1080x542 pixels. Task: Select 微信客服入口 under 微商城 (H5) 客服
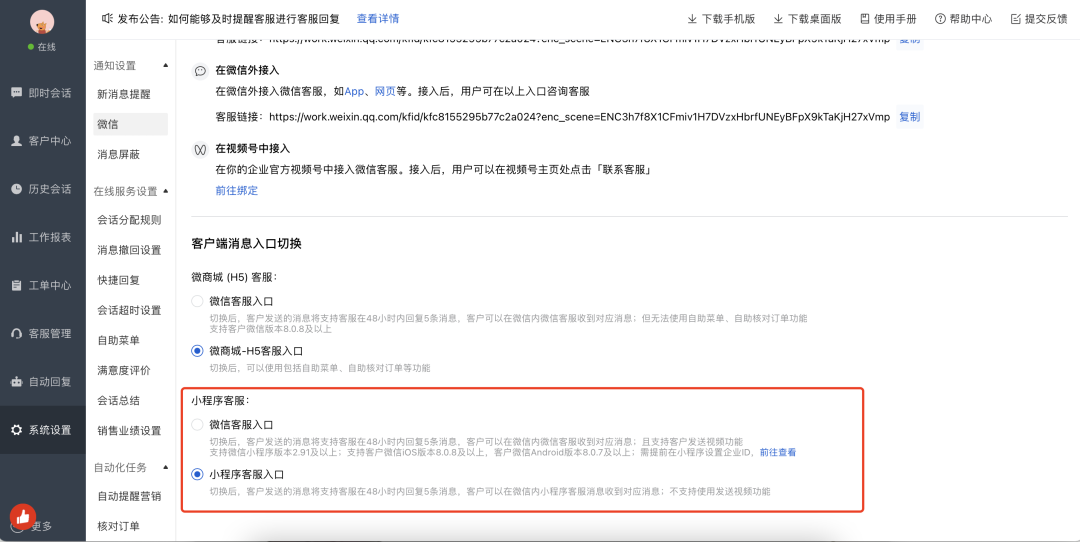point(197,301)
